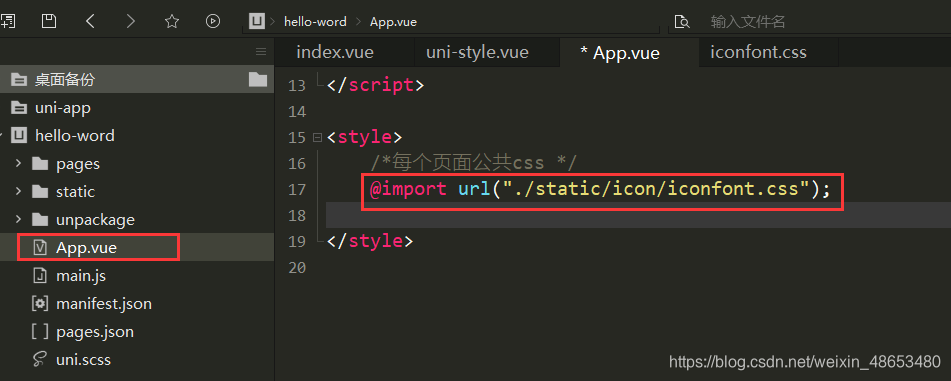The image size is (951, 381).
Task: Open the iconfont.css tab
Action: point(758,52)
